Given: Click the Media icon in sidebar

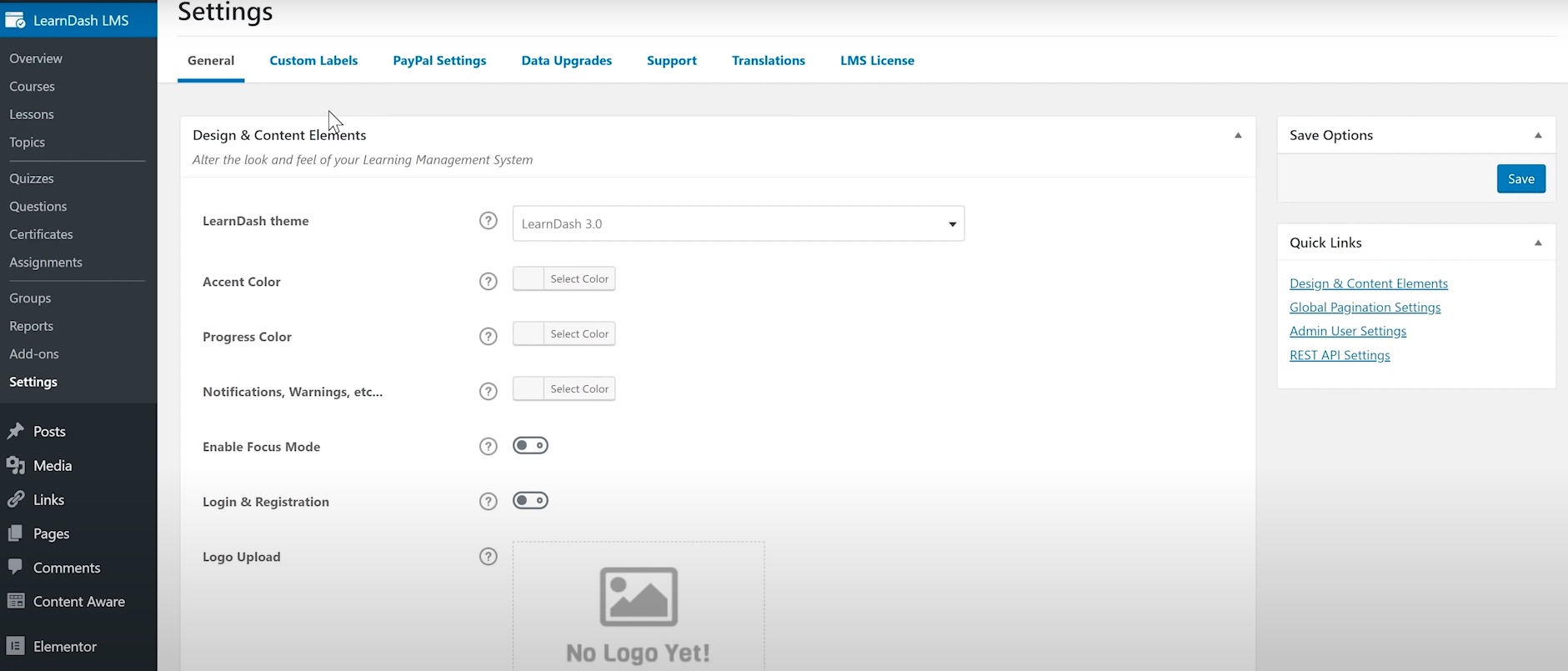Looking at the screenshot, I should [x=16, y=465].
